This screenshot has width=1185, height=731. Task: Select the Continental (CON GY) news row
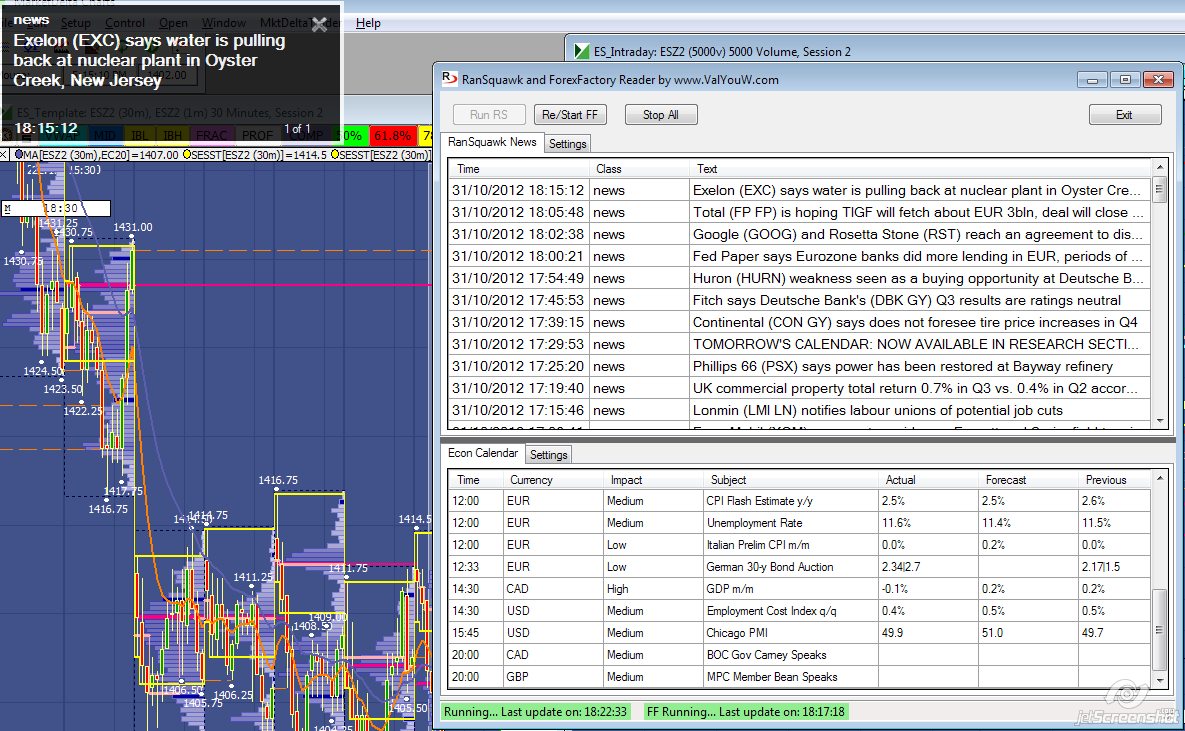(x=800, y=321)
